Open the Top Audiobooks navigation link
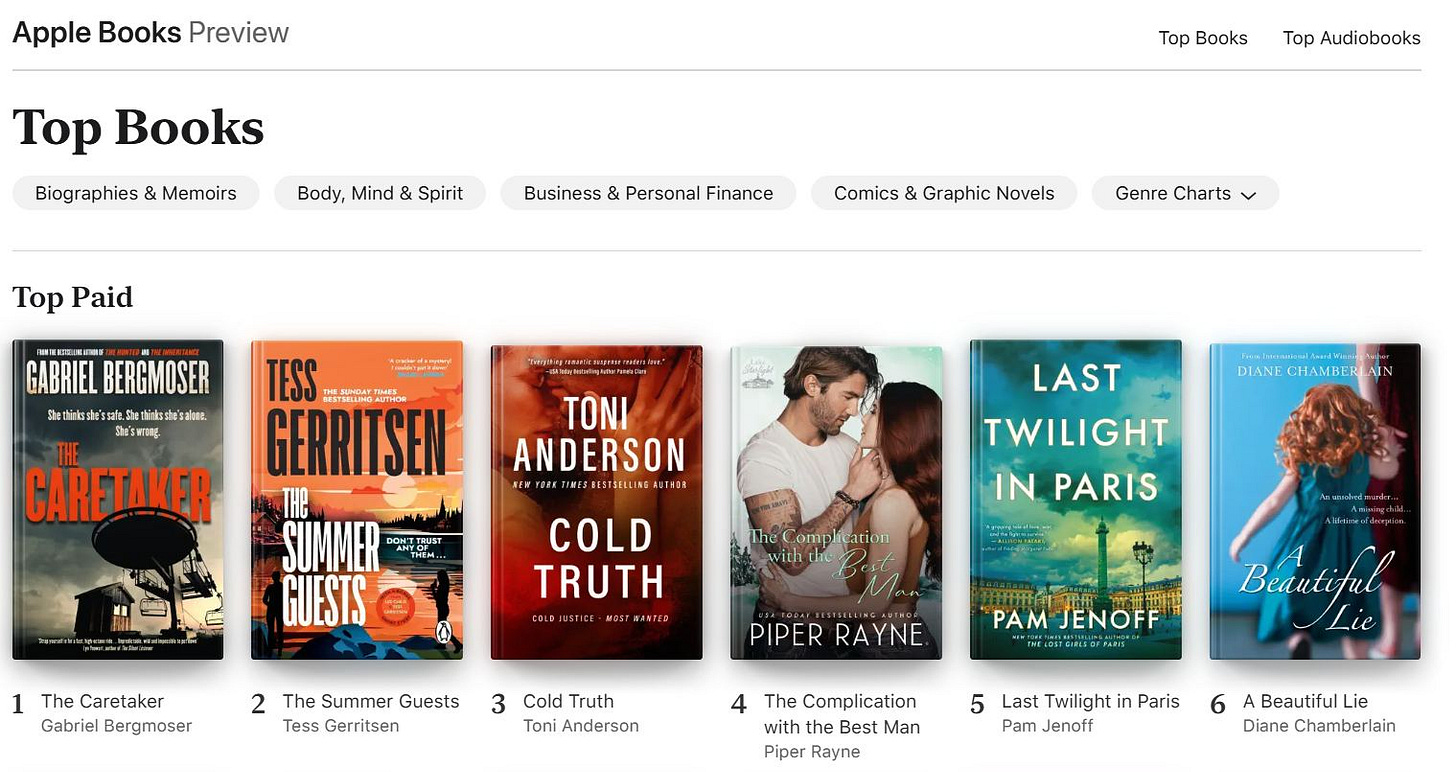This screenshot has width=1456, height=772. 1351,38
